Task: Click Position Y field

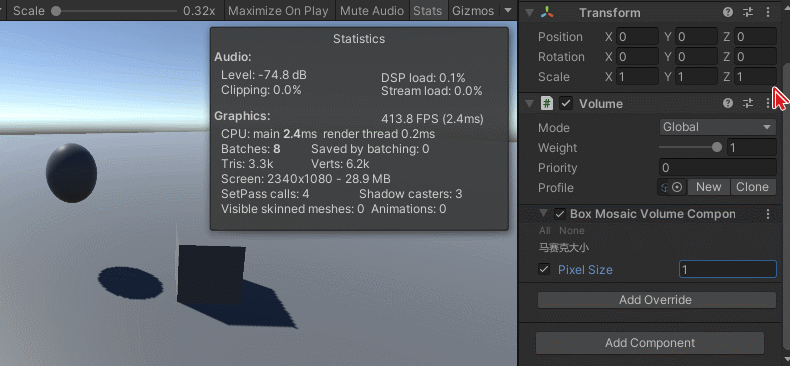Action: (x=696, y=37)
